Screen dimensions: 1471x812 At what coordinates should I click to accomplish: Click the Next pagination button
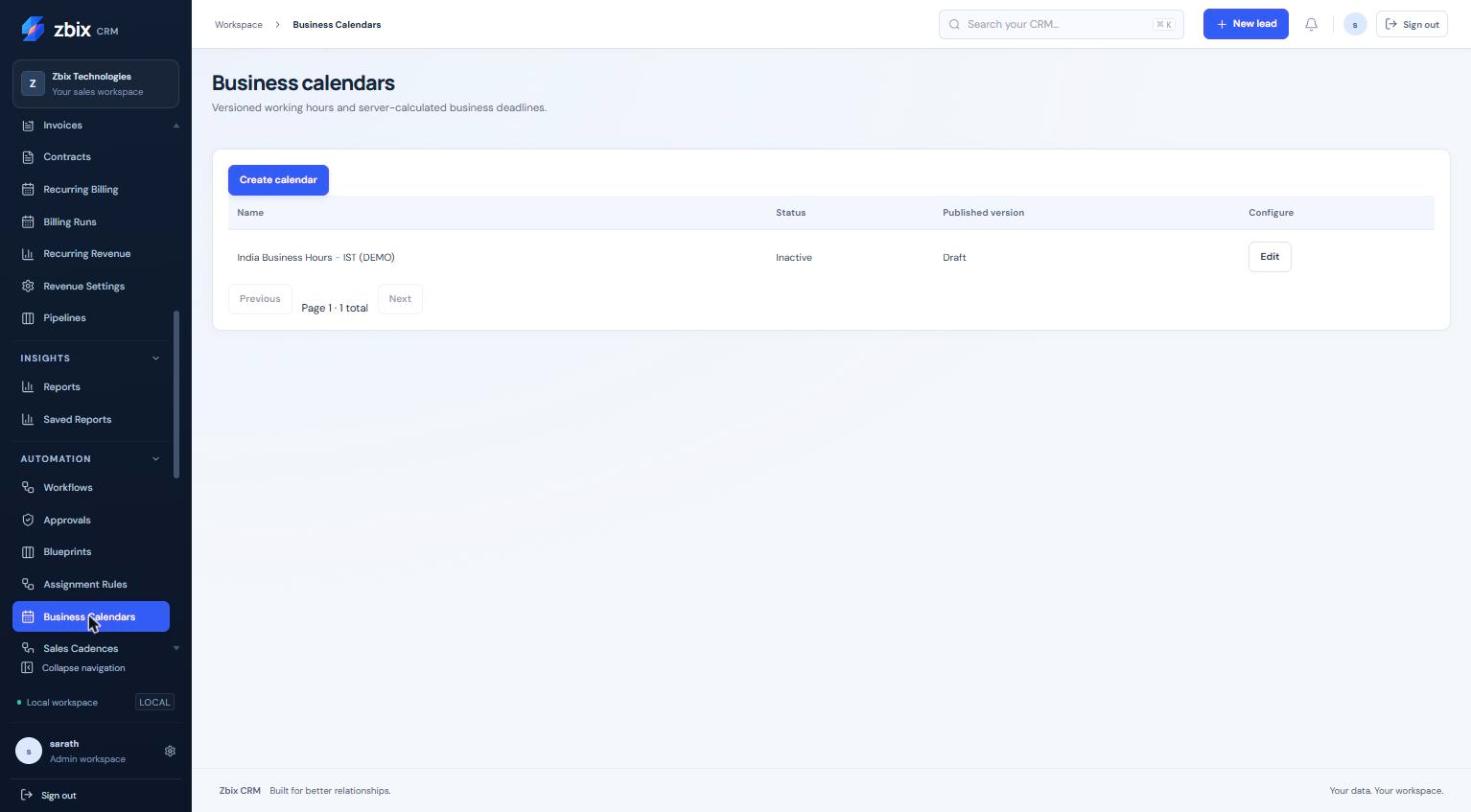point(400,299)
